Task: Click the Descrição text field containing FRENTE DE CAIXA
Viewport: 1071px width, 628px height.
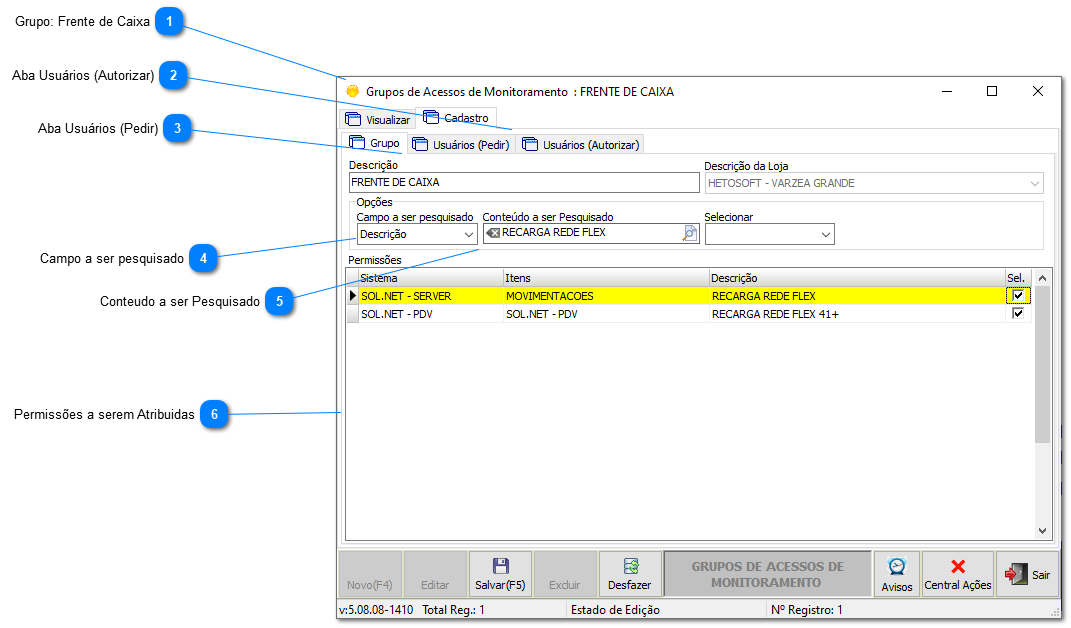Action: click(x=523, y=183)
